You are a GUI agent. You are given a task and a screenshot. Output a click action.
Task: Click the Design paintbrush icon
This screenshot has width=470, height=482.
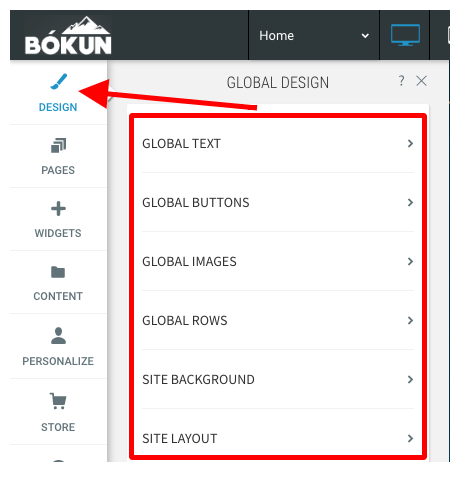click(x=59, y=82)
